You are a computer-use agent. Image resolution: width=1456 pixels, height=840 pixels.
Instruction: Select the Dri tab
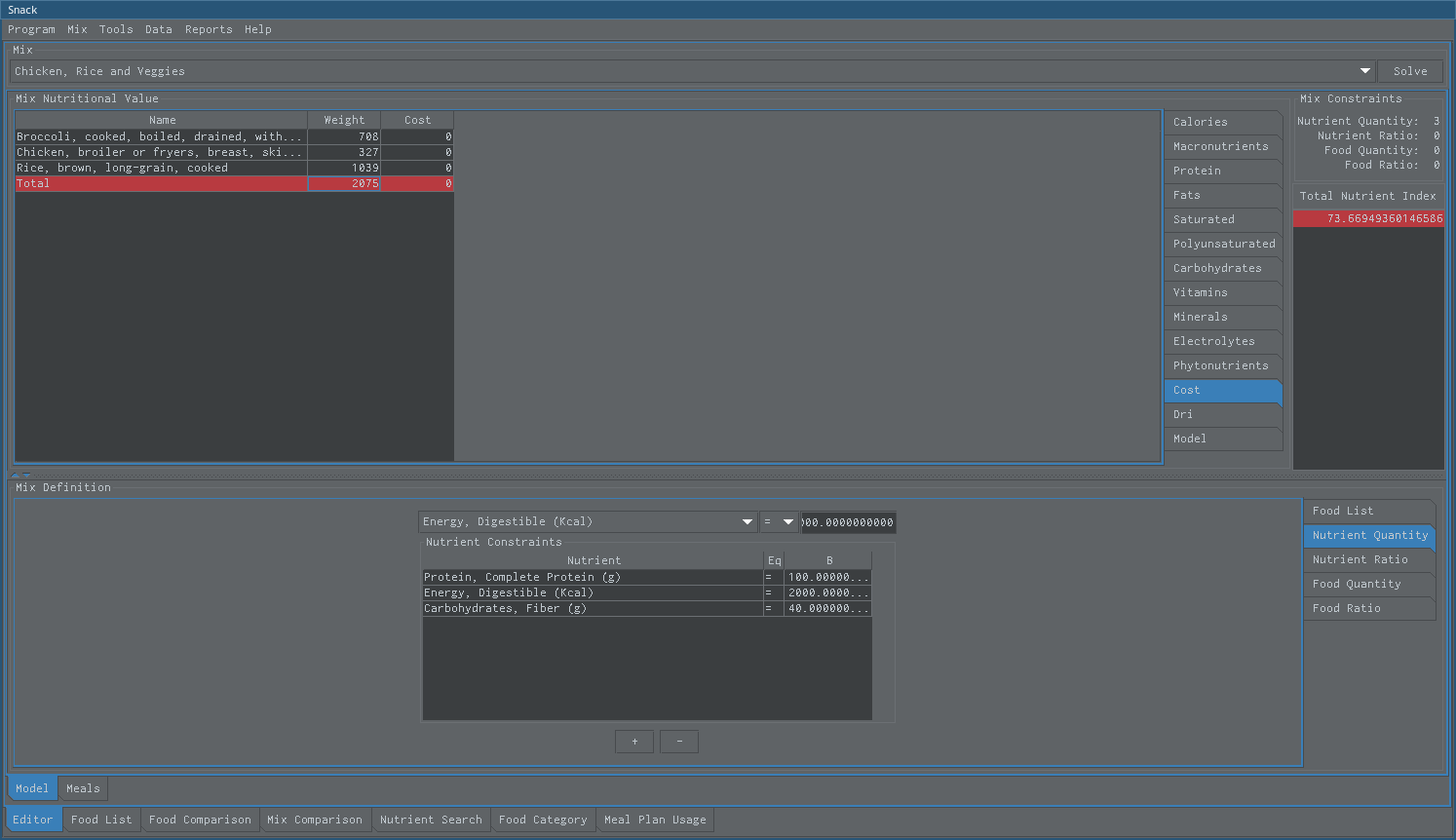1223,414
